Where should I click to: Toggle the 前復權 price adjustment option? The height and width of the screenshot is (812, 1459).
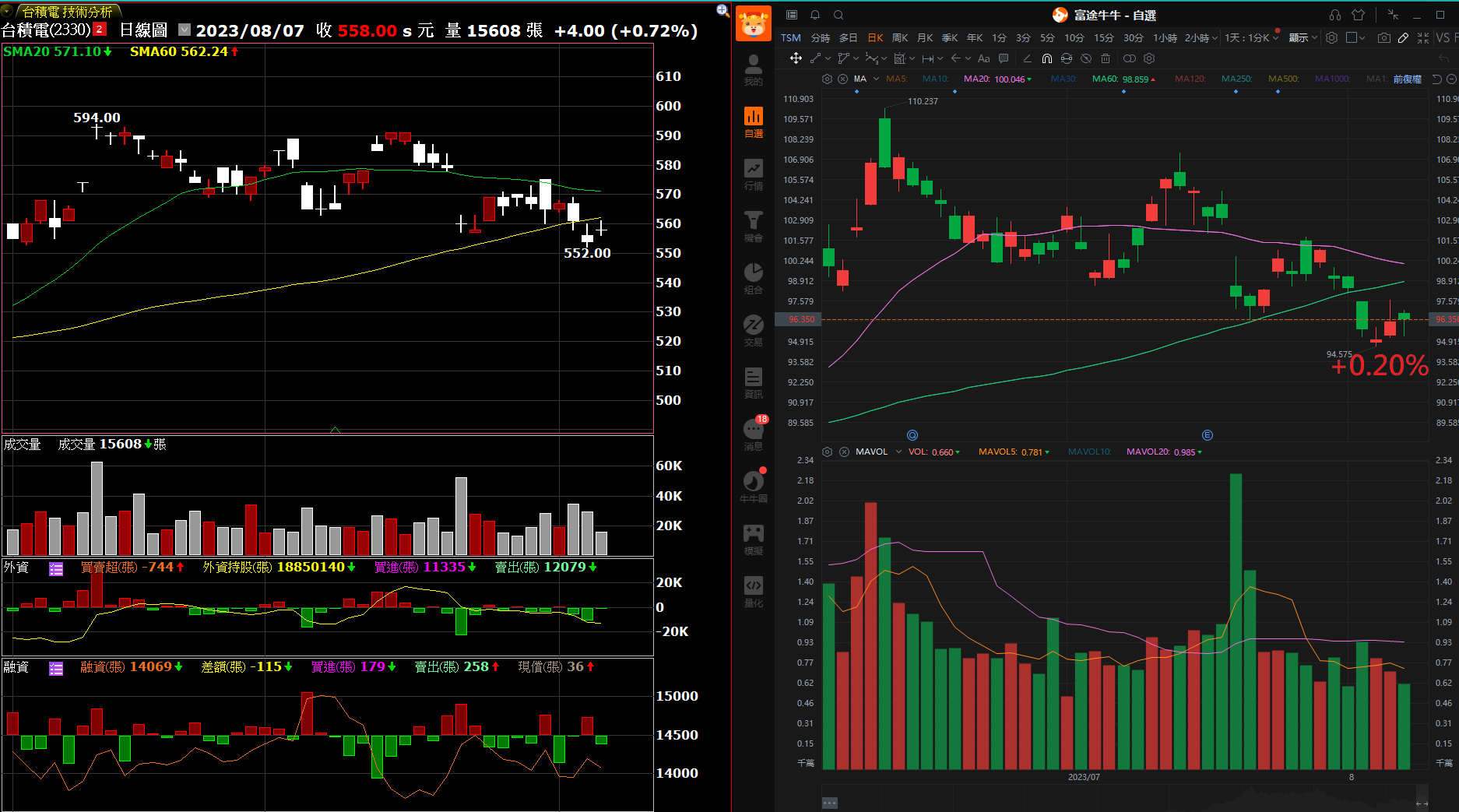1408,79
